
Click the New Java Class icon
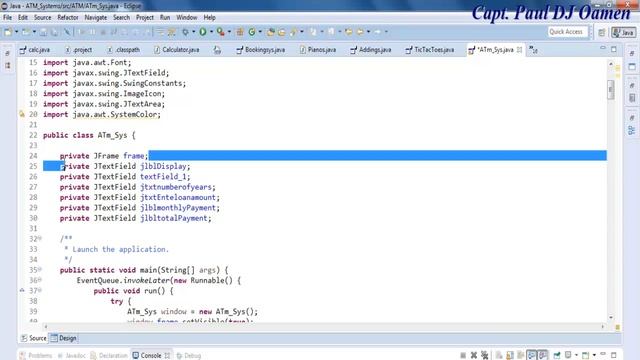[252, 32]
